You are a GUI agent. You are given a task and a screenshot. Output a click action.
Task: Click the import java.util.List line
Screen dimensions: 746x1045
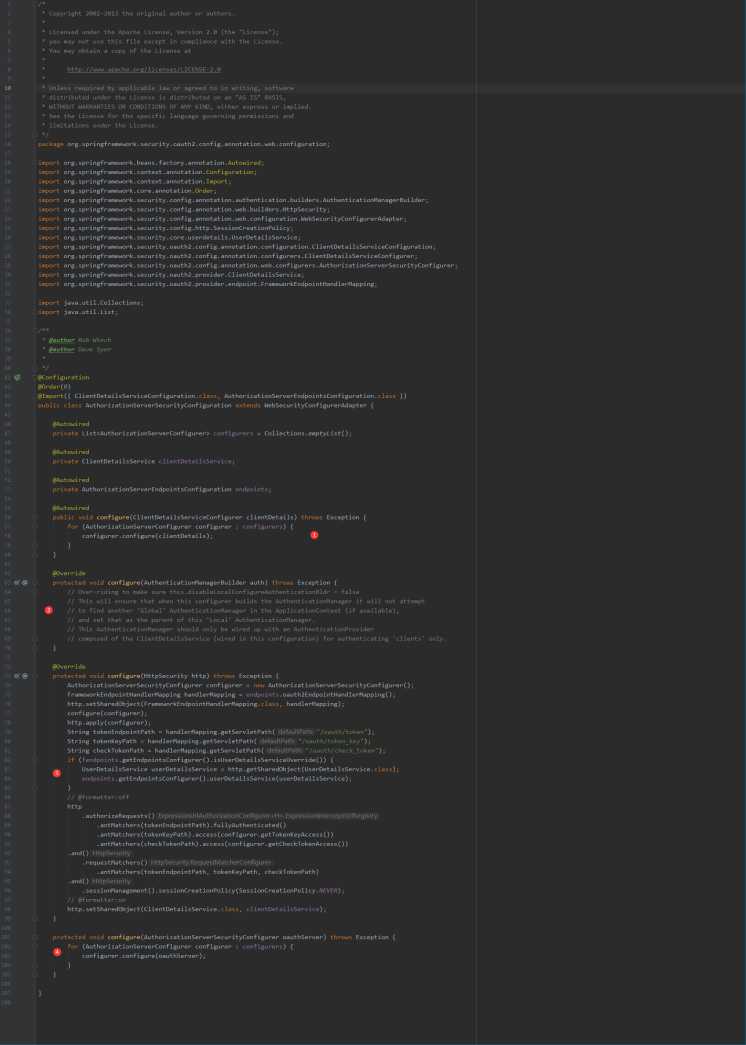[78, 312]
